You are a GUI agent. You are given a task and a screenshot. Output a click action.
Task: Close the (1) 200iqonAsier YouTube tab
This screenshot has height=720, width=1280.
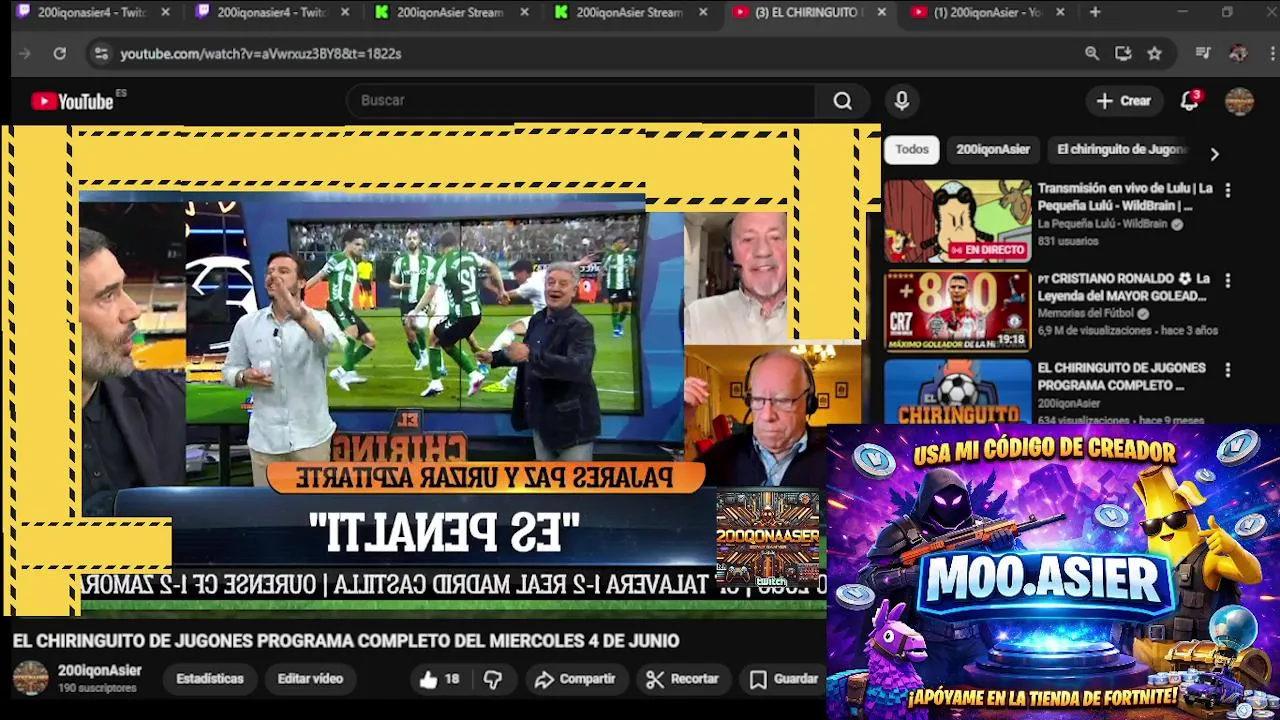[x=1060, y=12]
